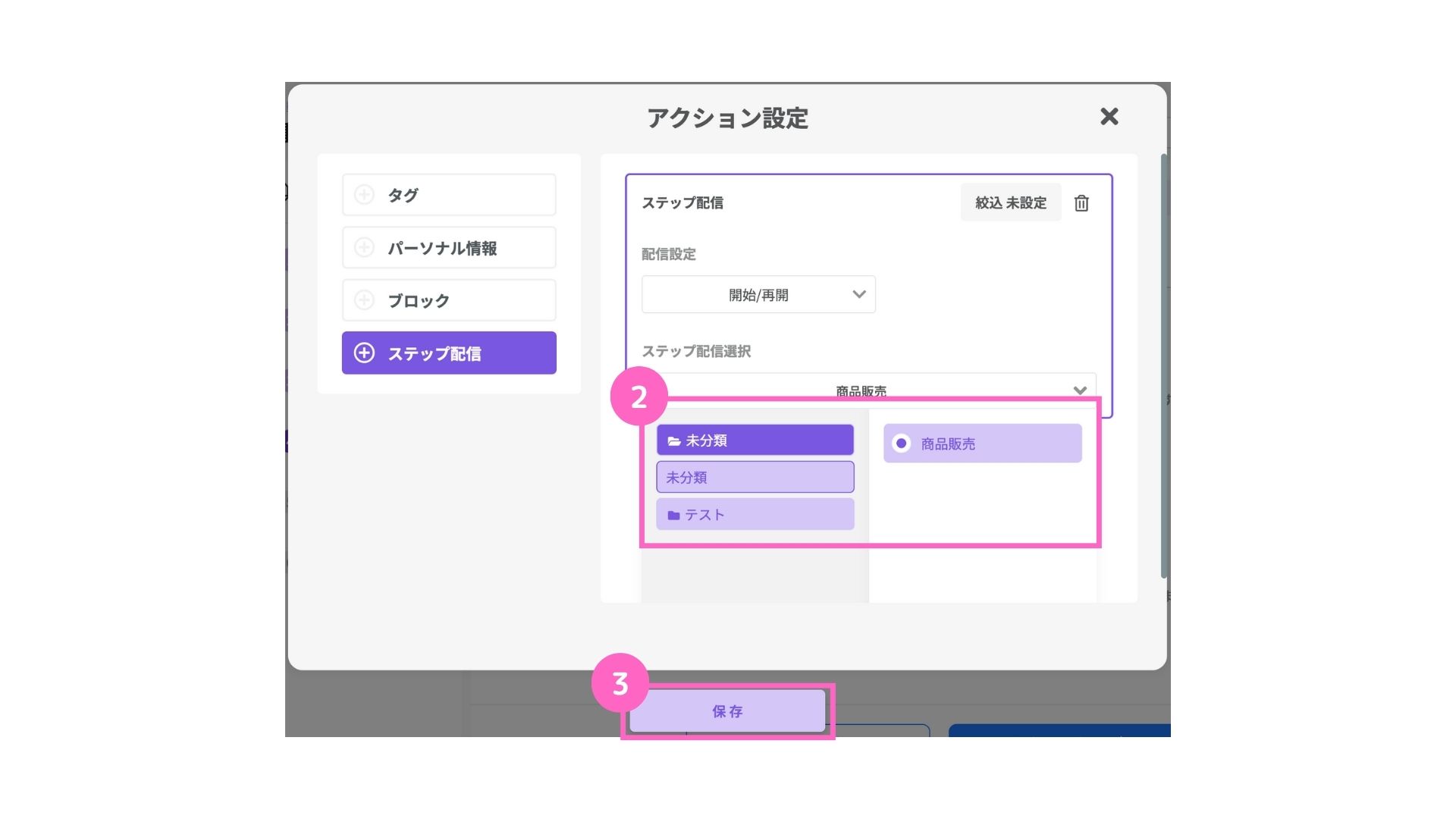
Task: Open the 絞込 未設定 filter button
Action: click(x=1011, y=202)
